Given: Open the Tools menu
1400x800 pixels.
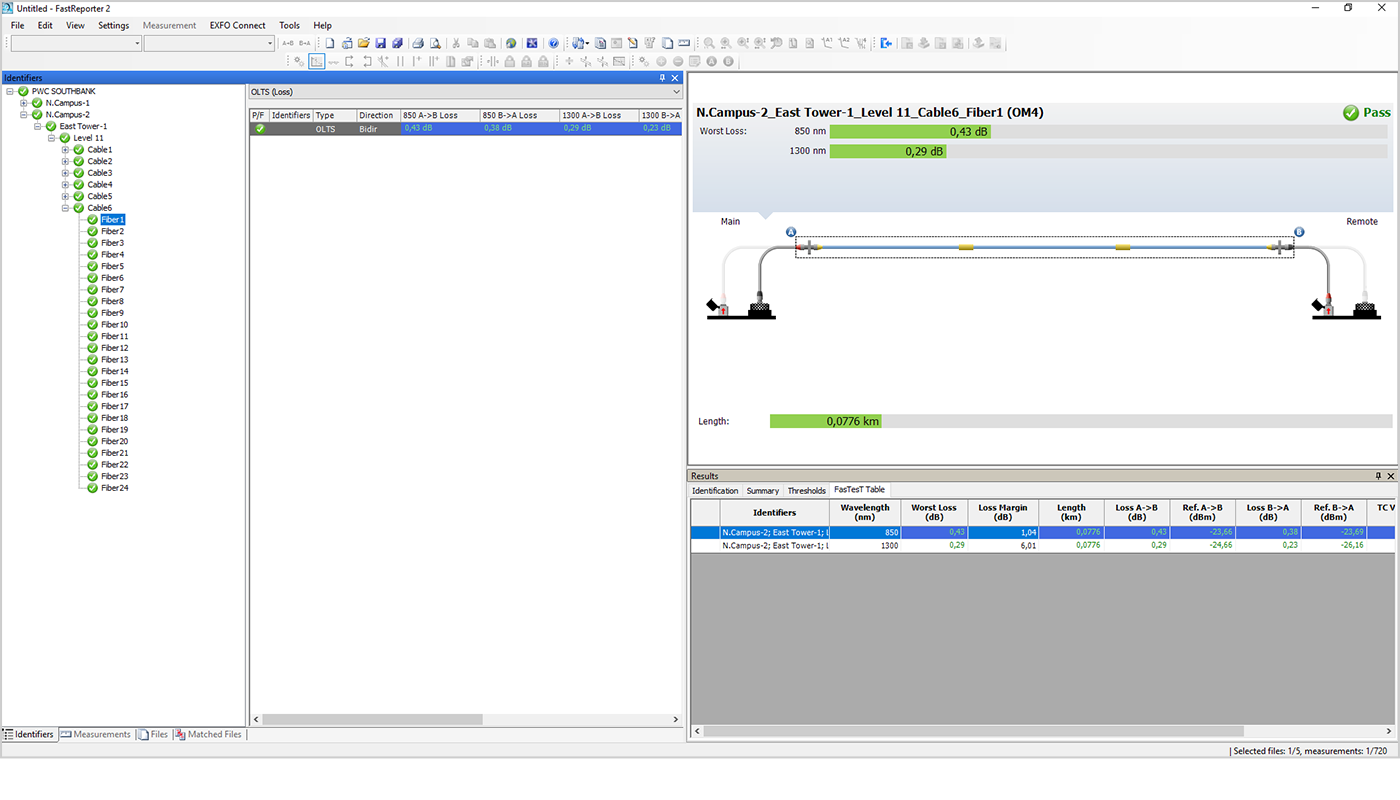Looking at the screenshot, I should (x=289, y=25).
